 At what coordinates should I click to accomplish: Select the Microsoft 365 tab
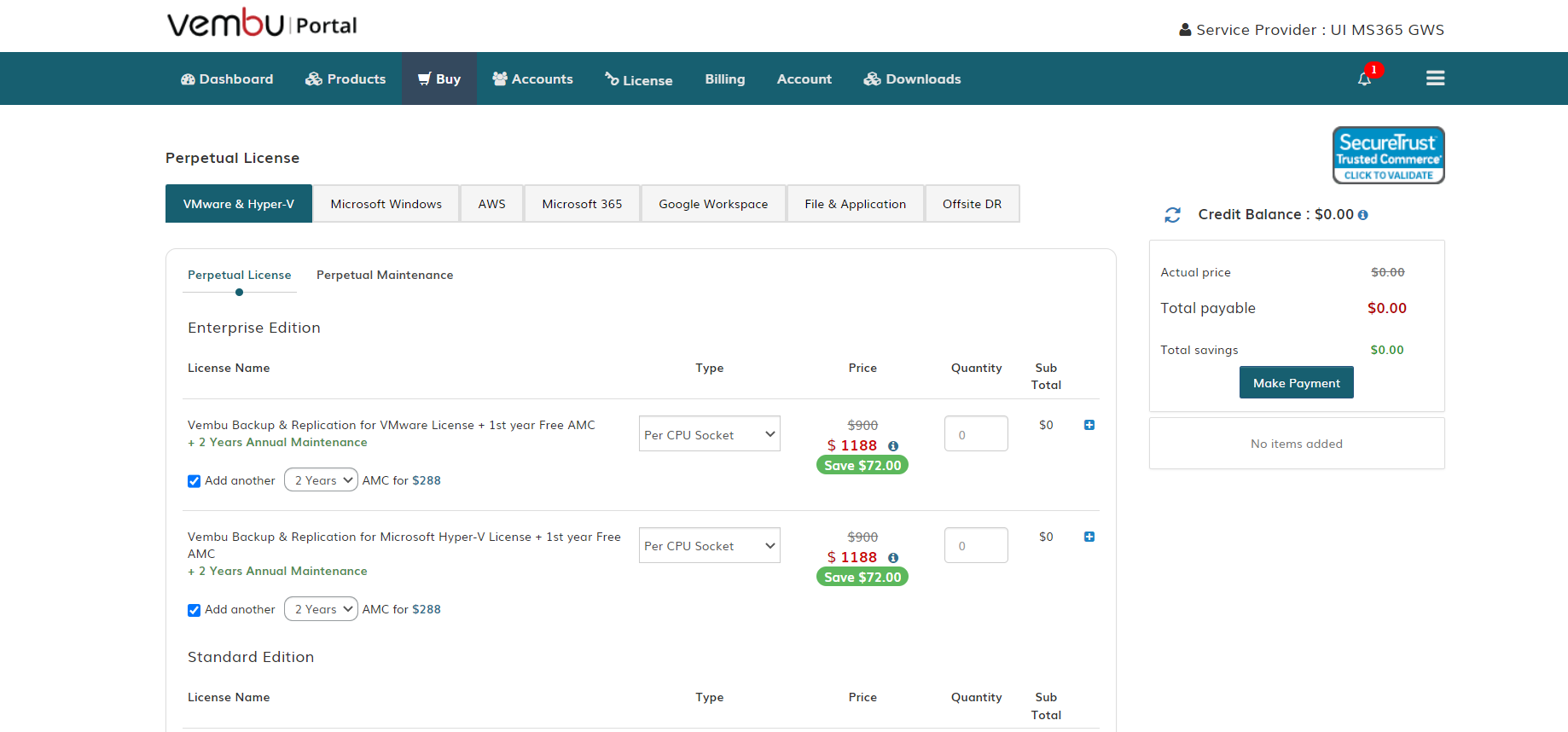coord(582,204)
